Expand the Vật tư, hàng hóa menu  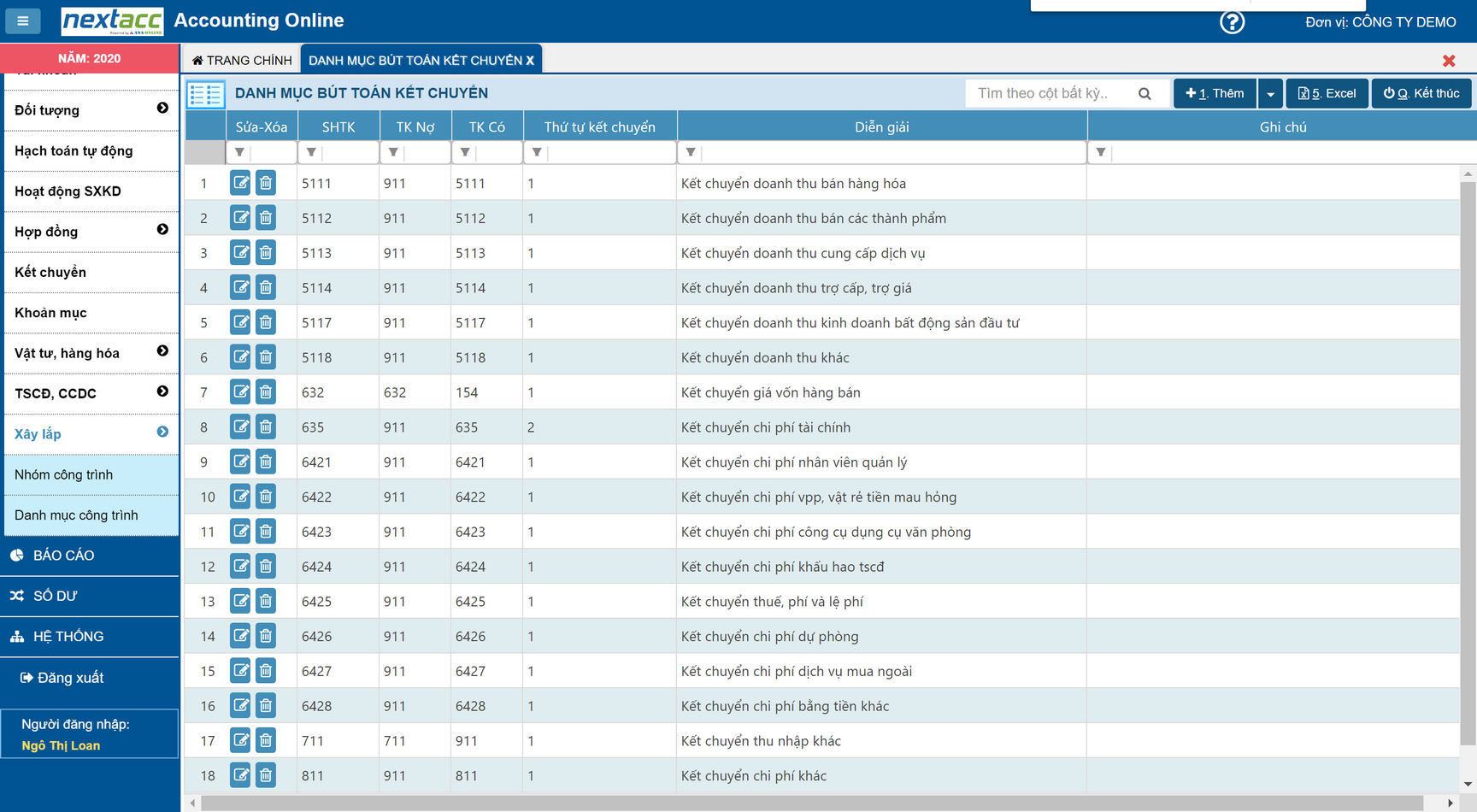pyautogui.click(x=162, y=351)
